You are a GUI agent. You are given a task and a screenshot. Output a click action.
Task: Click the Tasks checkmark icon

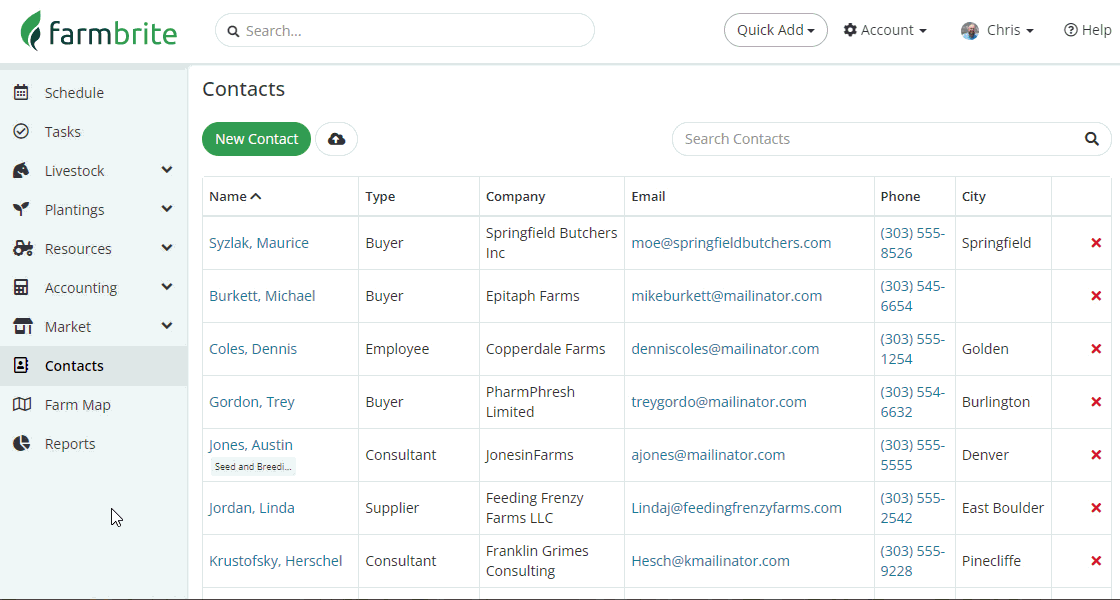pos(21,132)
